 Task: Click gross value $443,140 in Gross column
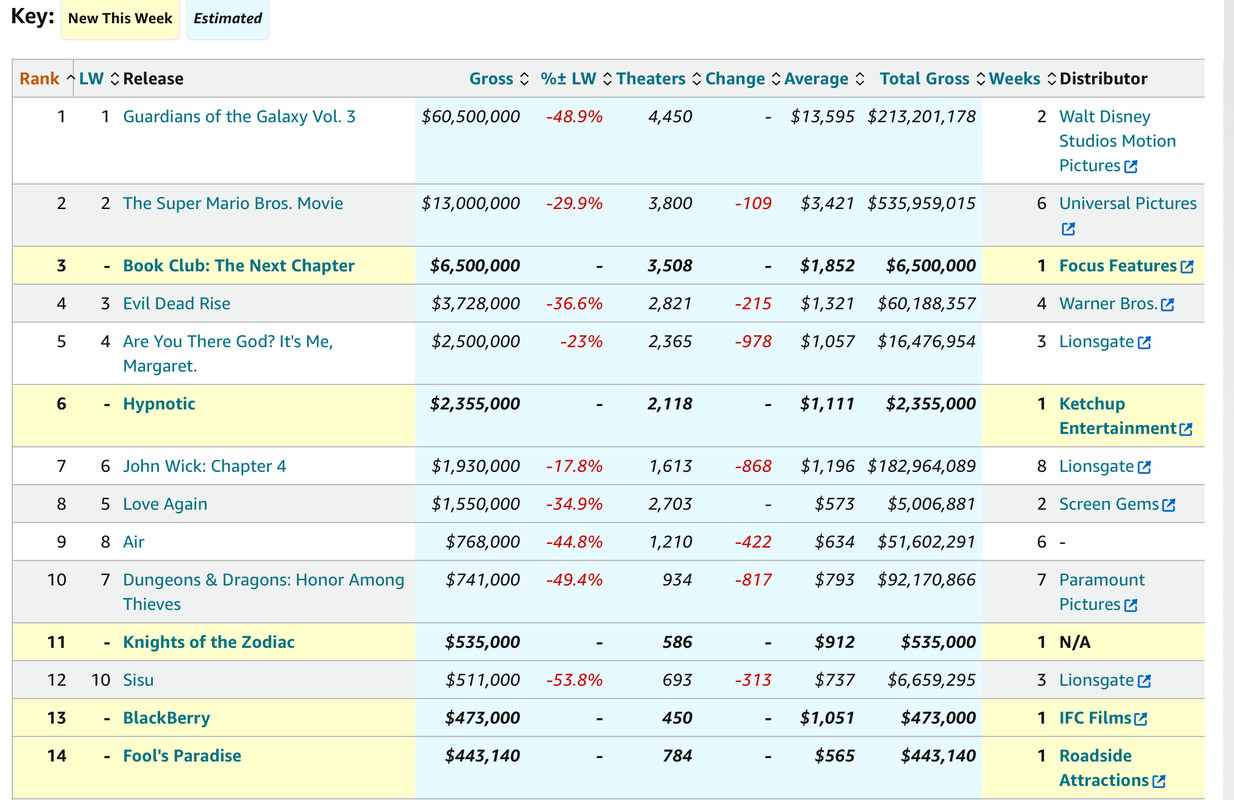tap(482, 756)
